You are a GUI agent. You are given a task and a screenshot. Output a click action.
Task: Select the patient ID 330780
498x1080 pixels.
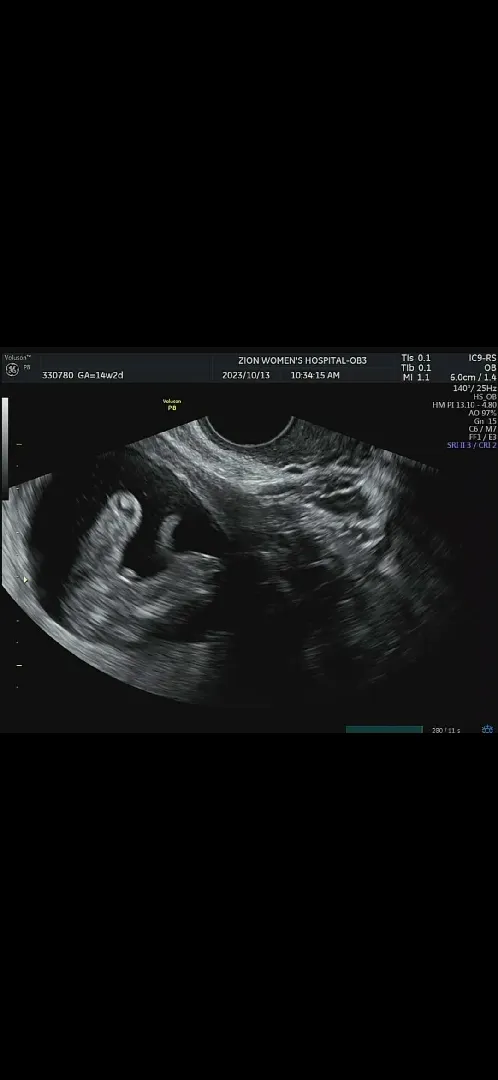point(57,375)
